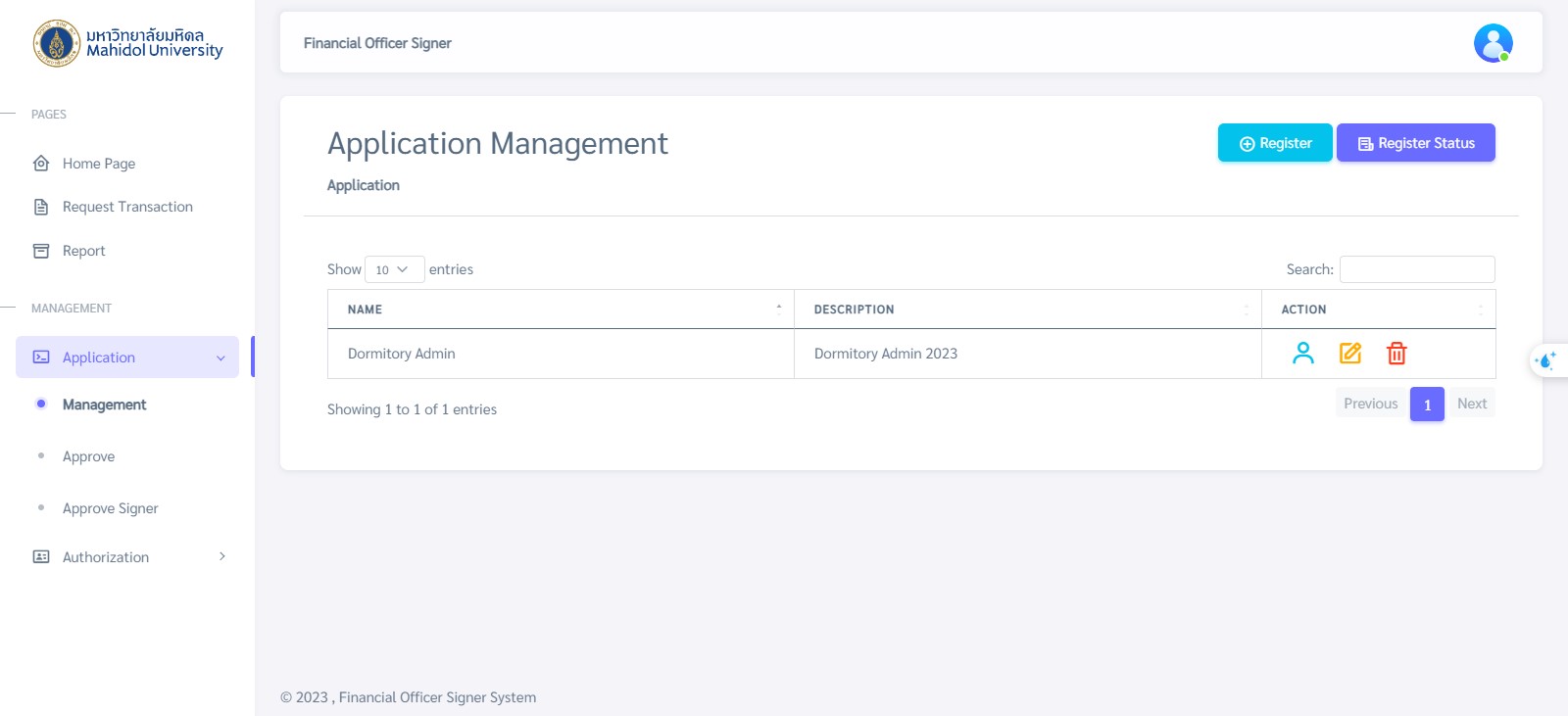Click the Report archive icon in the sidebar
The width and height of the screenshot is (1568, 716).
point(41,251)
